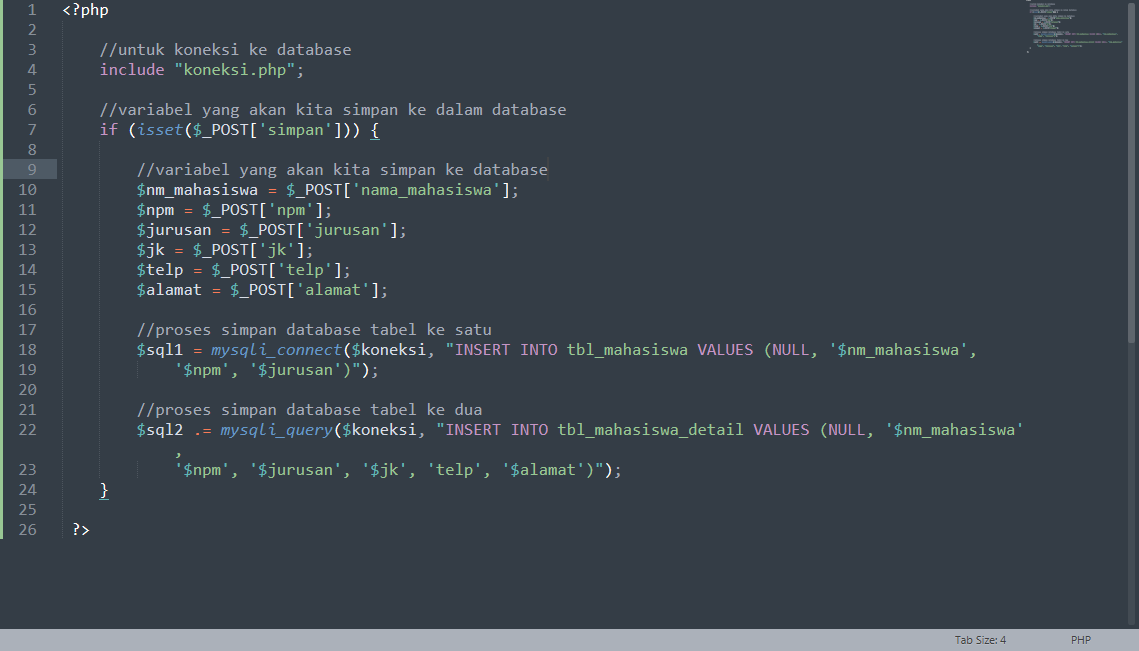Click line number 22 in the gutter
The width and height of the screenshot is (1139, 651).
pos(31,429)
